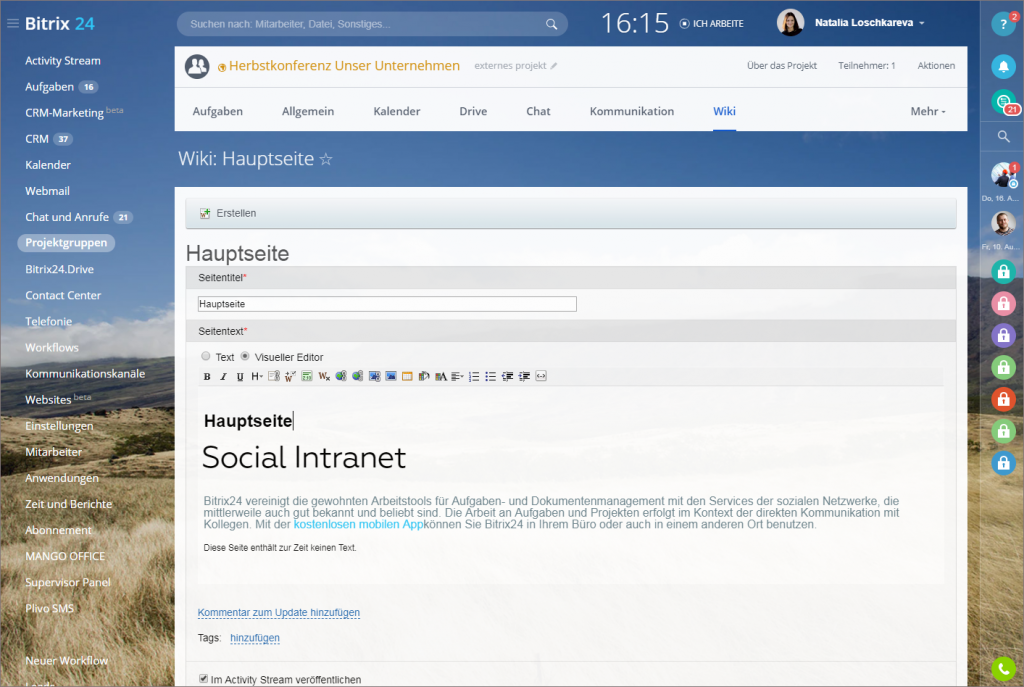The height and width of the screenshot is (687, 1024).
Task: Insert internal wiki link icon
Action: pyautogui.click(x=274, y=376)
